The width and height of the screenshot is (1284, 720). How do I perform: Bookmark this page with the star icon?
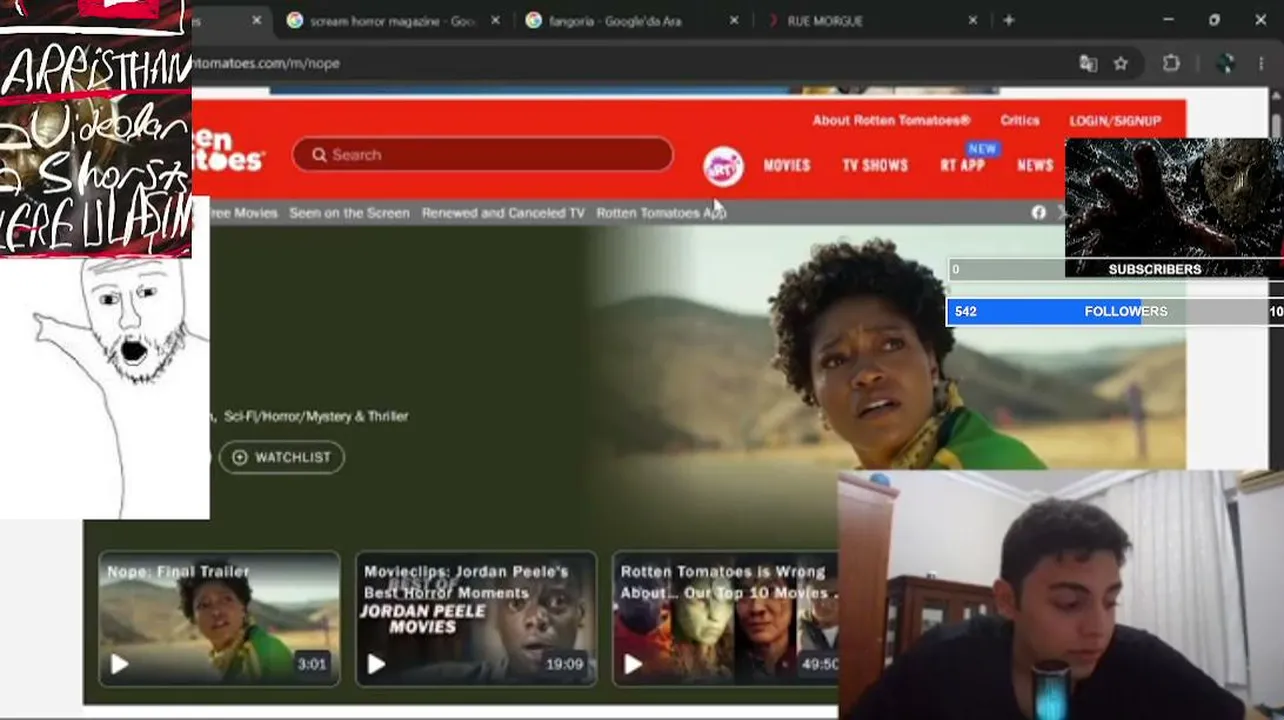point(1121,63)
